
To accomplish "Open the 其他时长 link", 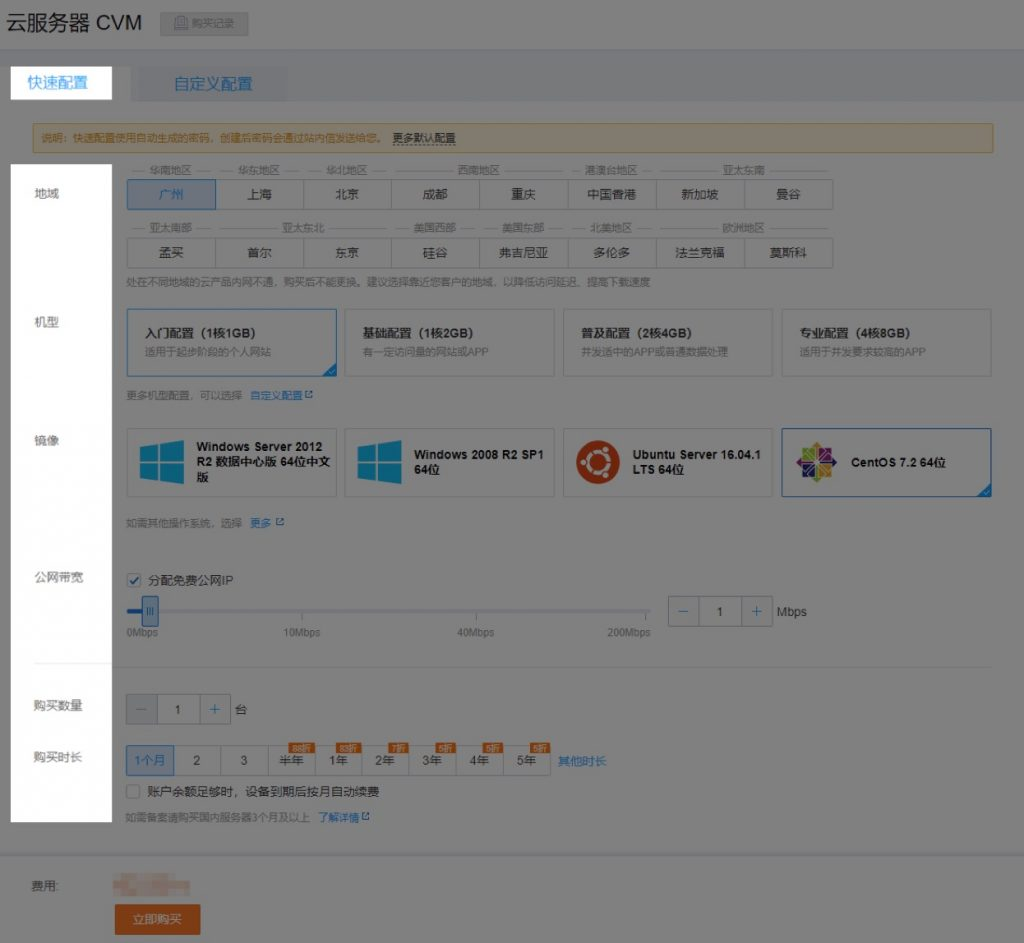I will pyautogui.click(x=582, y=761).
